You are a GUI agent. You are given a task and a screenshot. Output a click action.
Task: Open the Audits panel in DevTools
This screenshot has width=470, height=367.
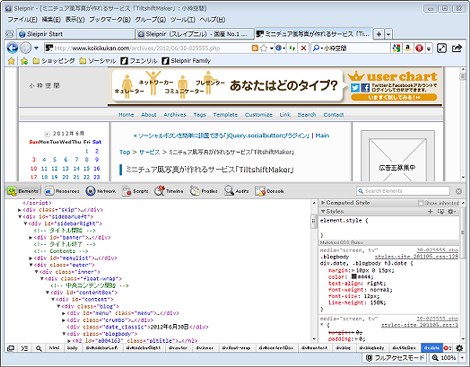coord(237,191)
